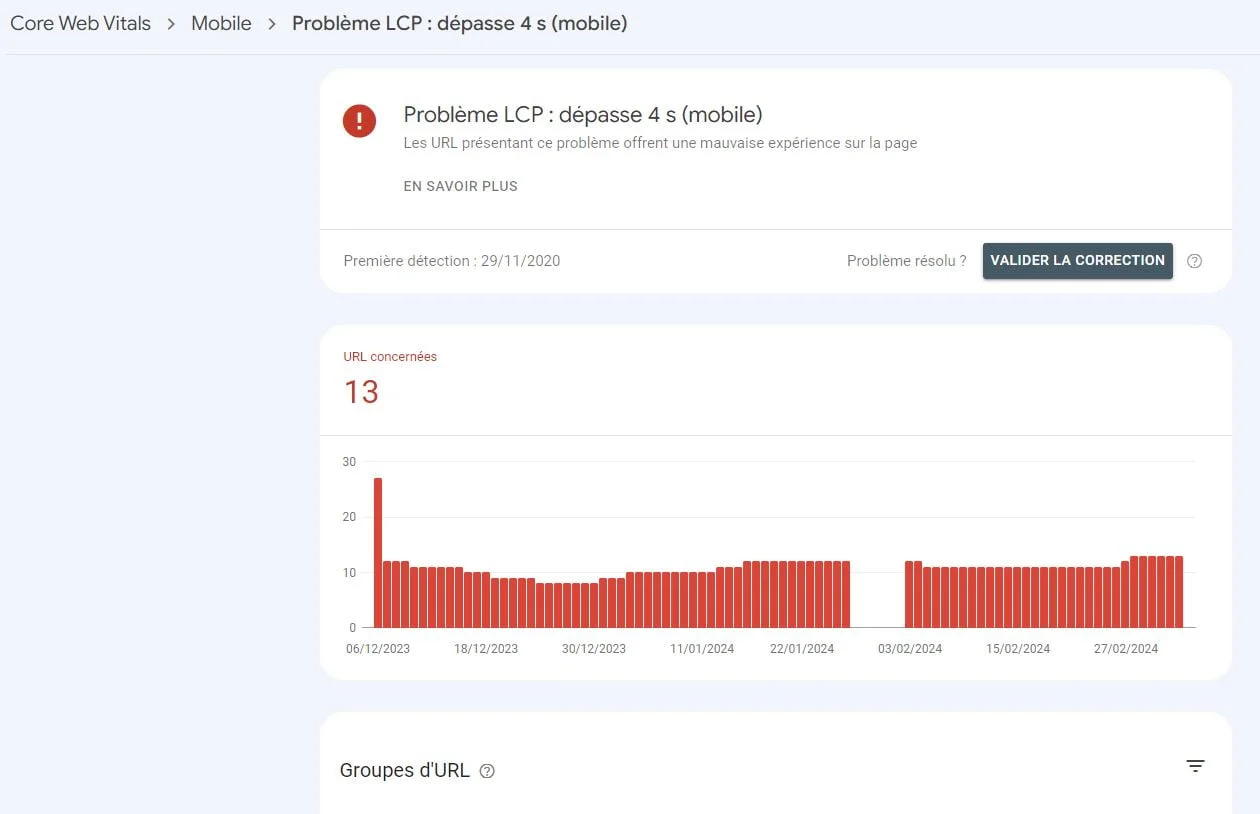Viewport: 1260px width, 814px height.
Task: Click the Première détection date text
Action: pos(451,261)
